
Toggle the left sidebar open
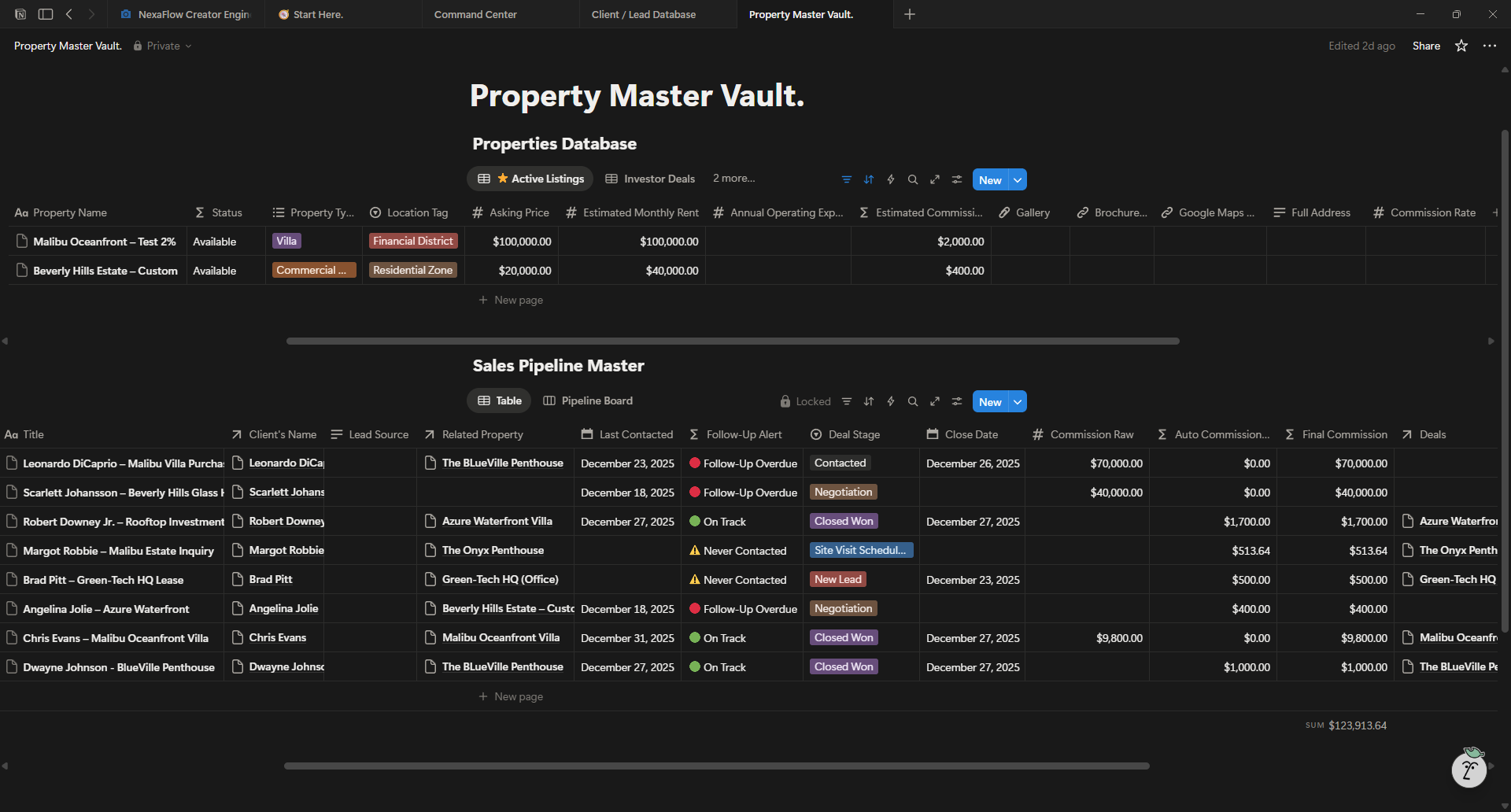(46, 14)
